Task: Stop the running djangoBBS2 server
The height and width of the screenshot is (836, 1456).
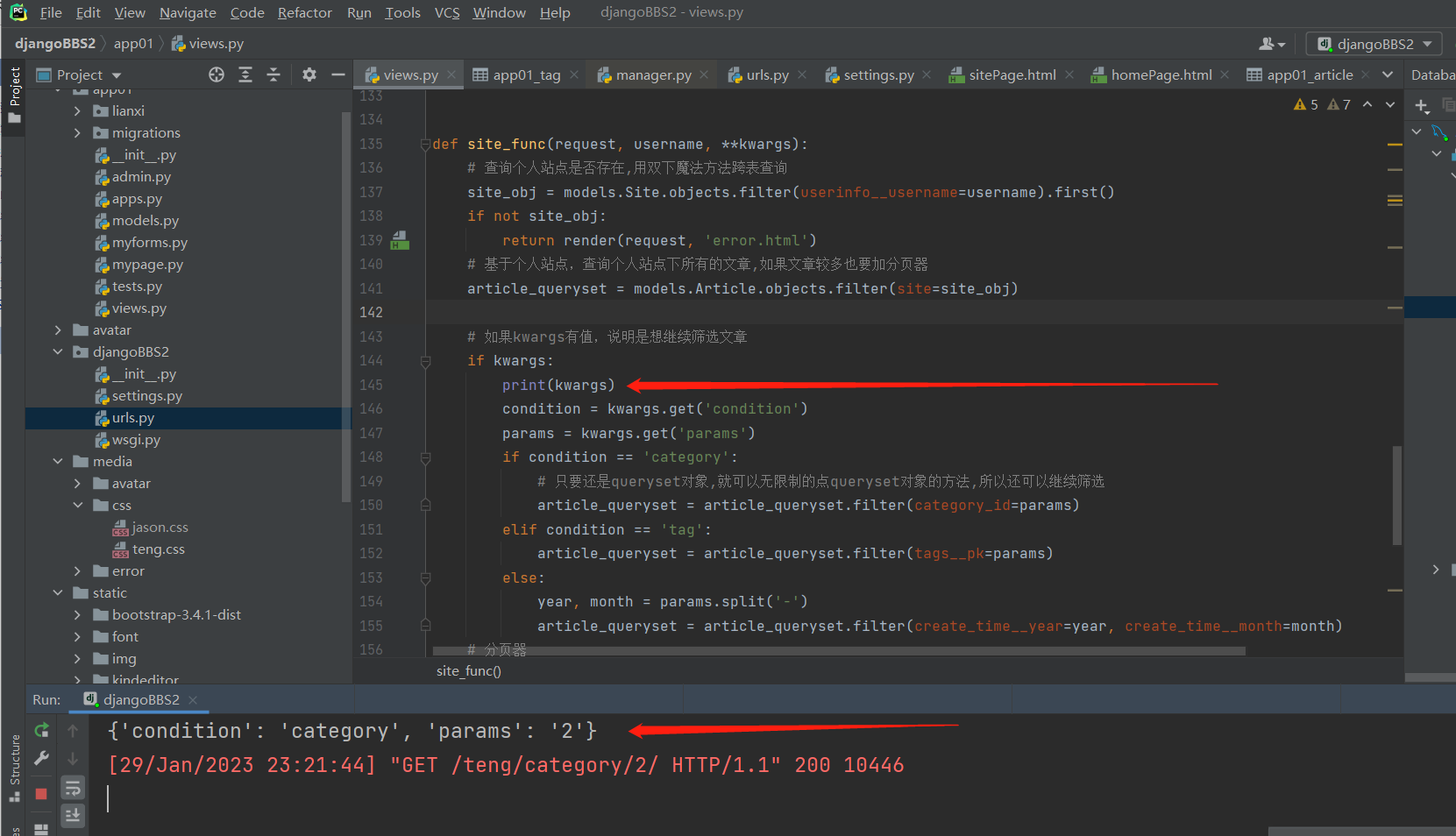Action: 41,794
